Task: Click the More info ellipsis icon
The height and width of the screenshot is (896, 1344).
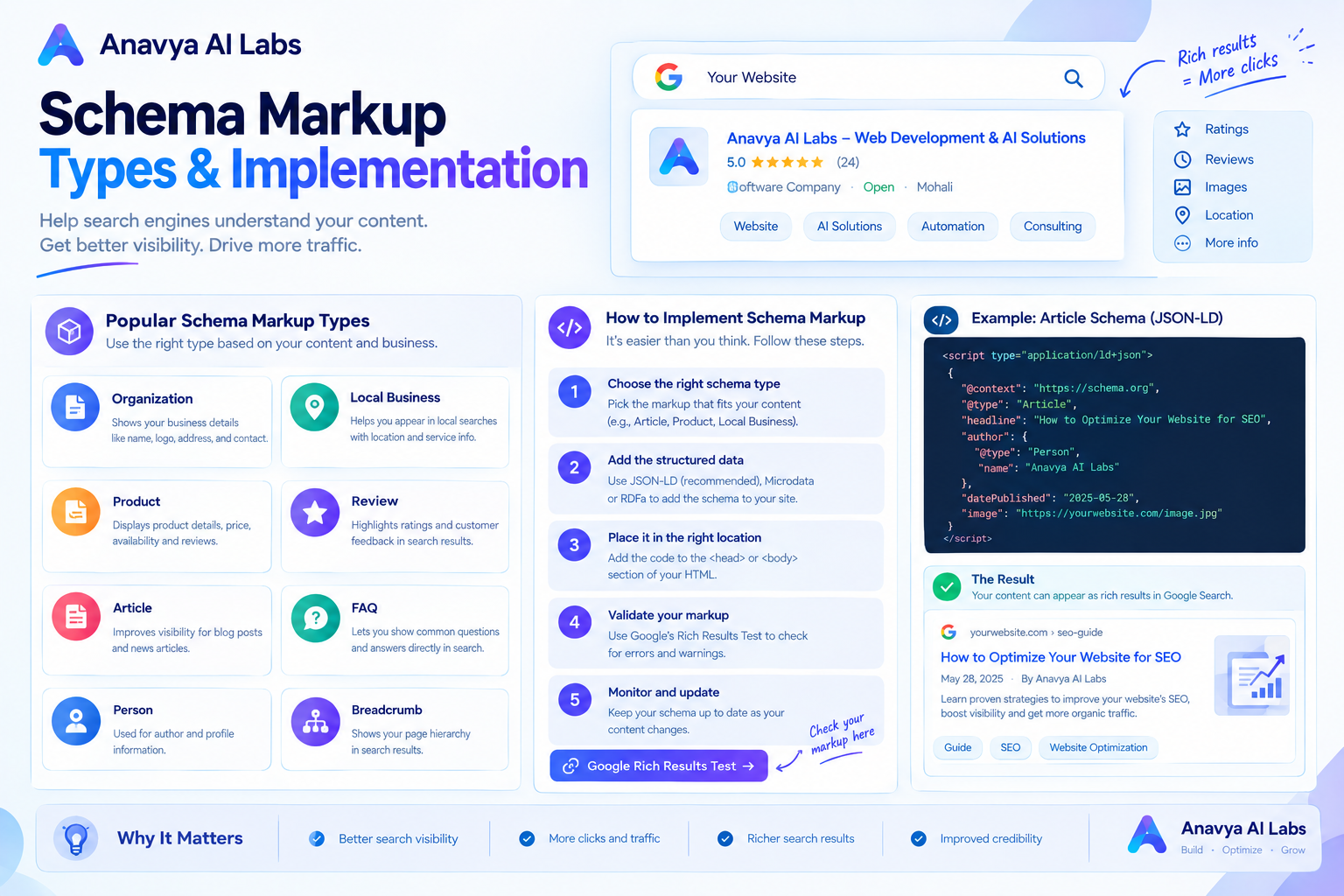Action: (x=1182, y=243)
